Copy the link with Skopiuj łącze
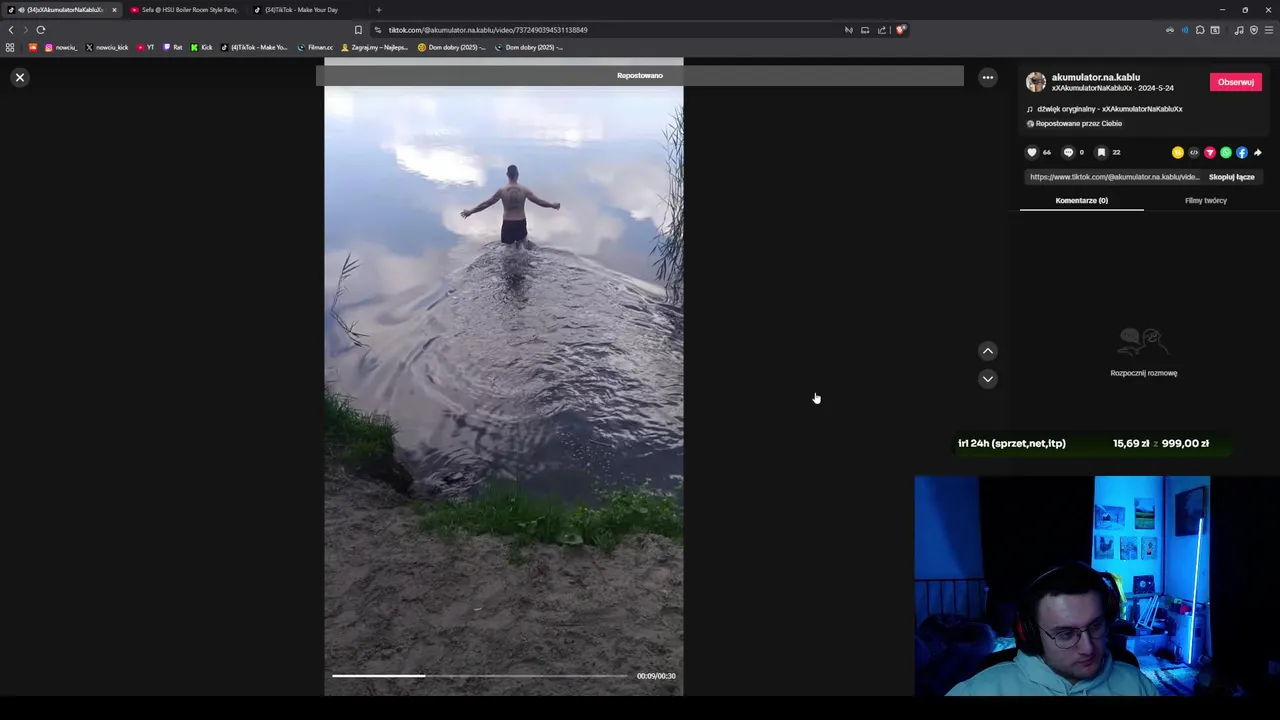Screen dimensions: 1280x720 pos(1231,177)
